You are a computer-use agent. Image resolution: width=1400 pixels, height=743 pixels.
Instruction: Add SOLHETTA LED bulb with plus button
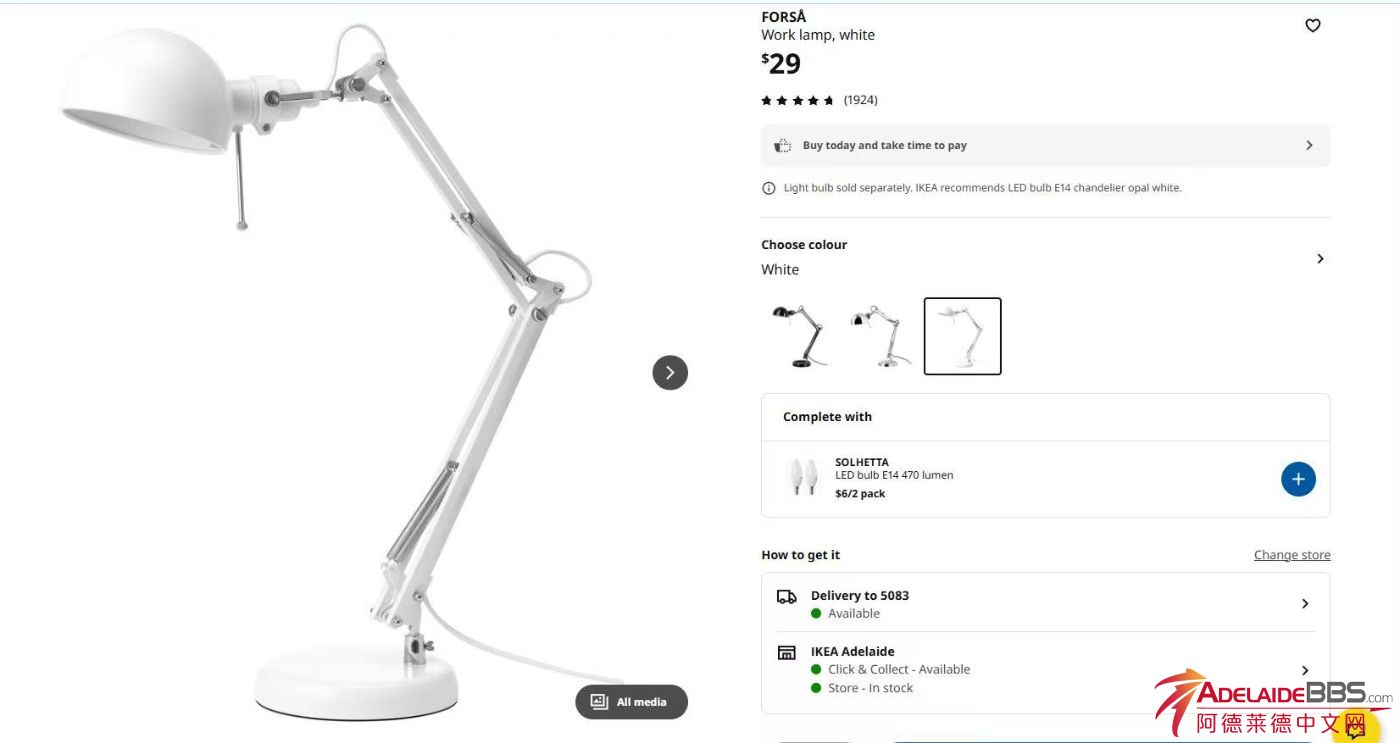click(1298, 479)
